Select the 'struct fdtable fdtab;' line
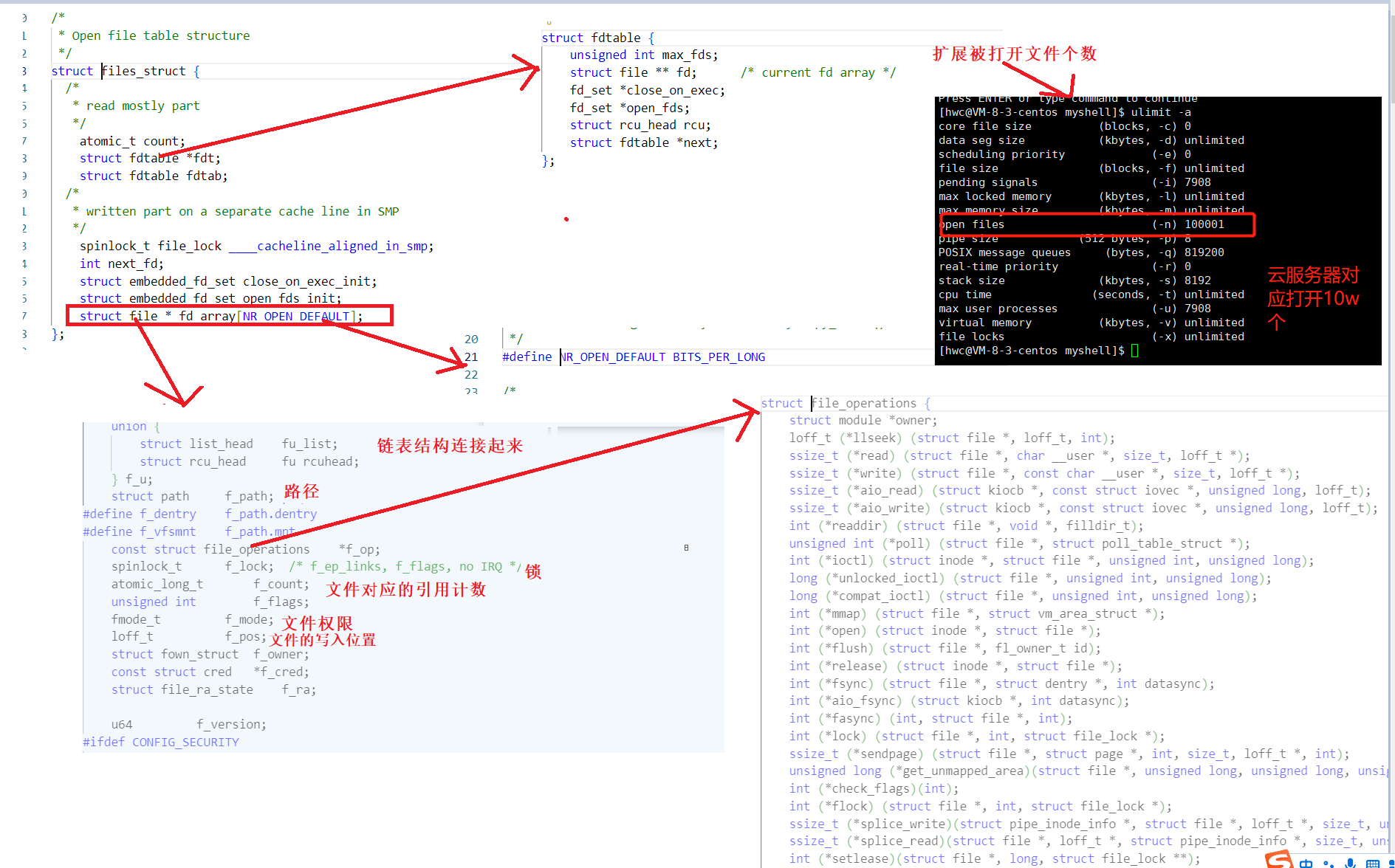Image resolution: width=1395 pixels, height=868 pixels. click(x=154, y=176)
